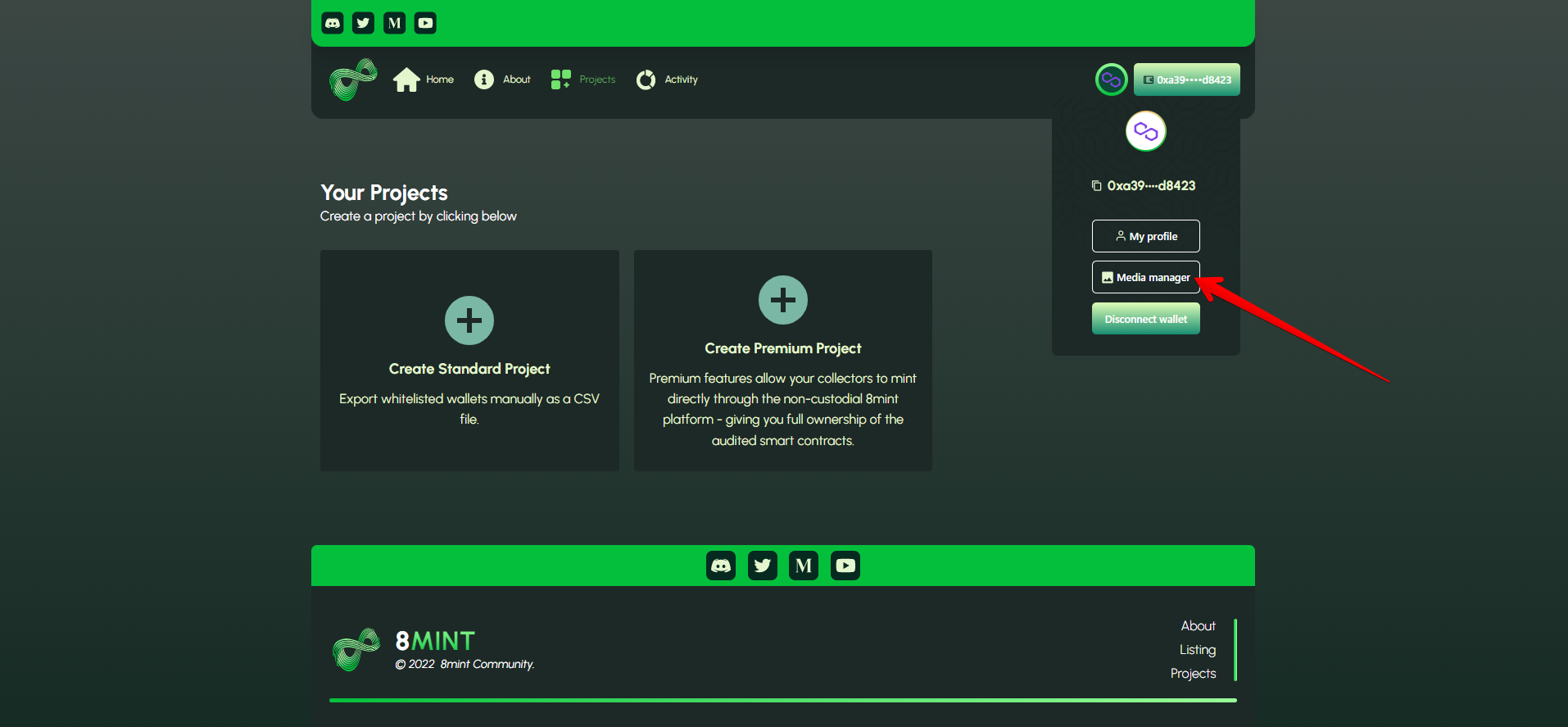Click the large Polygon avatar in wallet panel
1568x727 pixels.
pos(1146,131)
